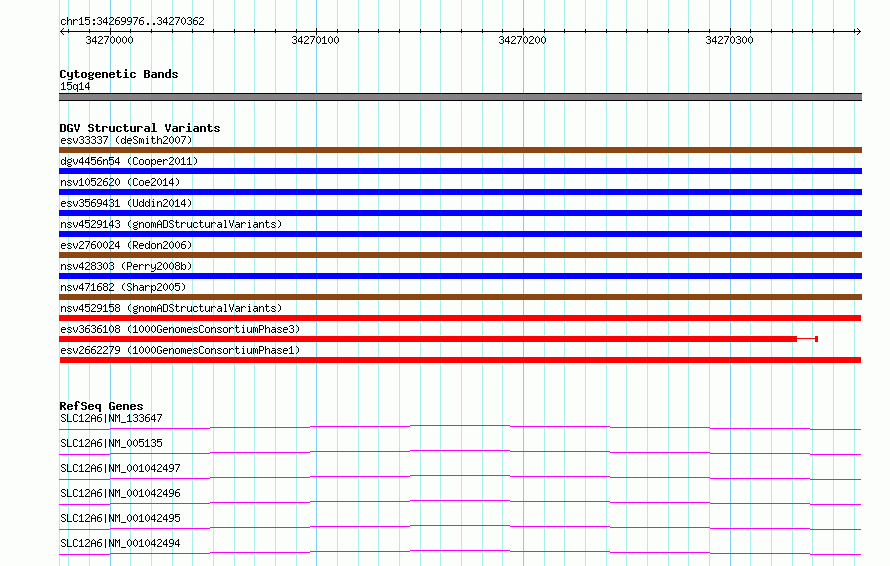Open esv2760024 (Redon2006) variant label
This screenshot has height=566, width=890.
pos(126,245)
